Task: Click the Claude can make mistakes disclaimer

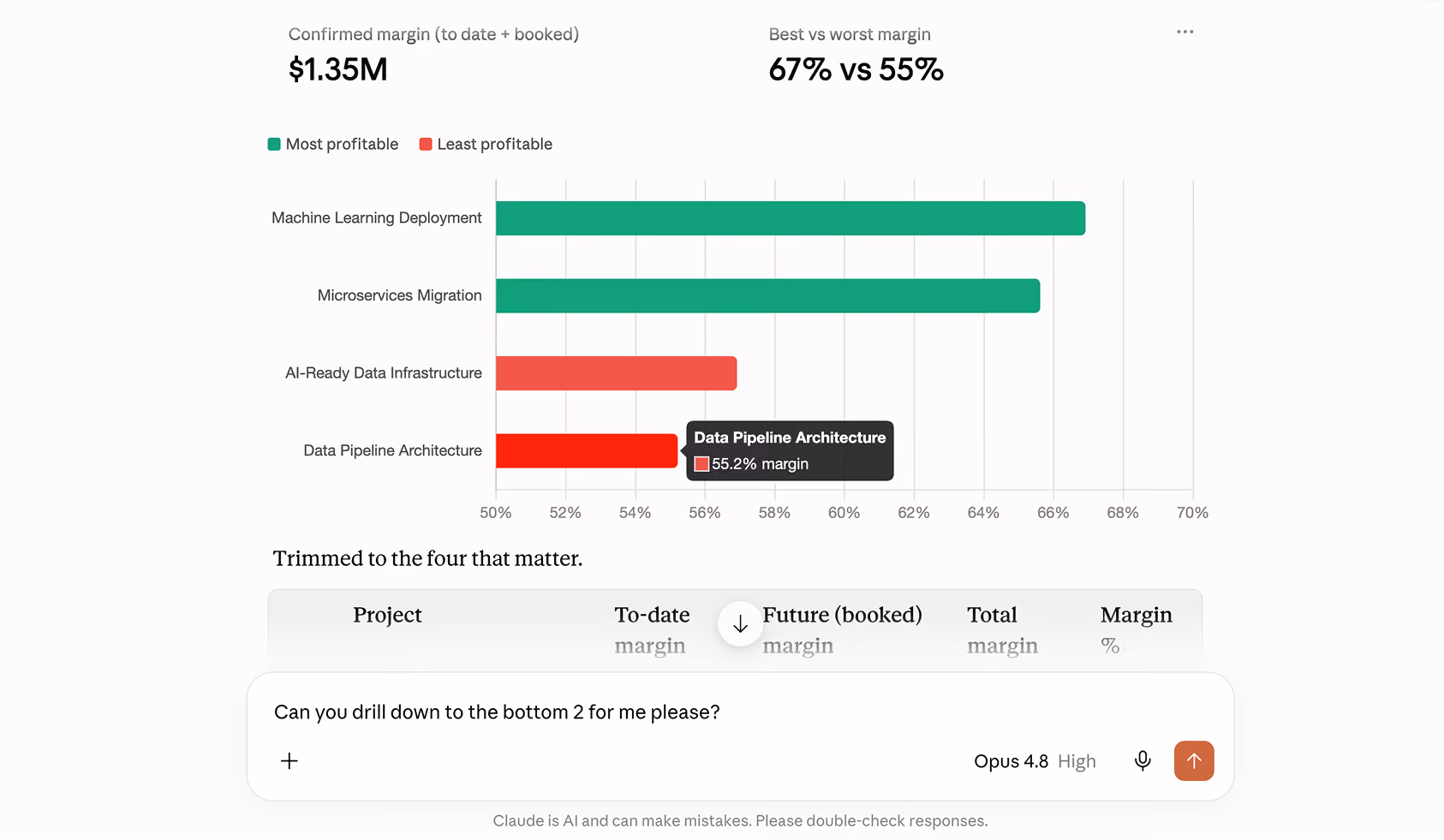Action: coord(740,820)
